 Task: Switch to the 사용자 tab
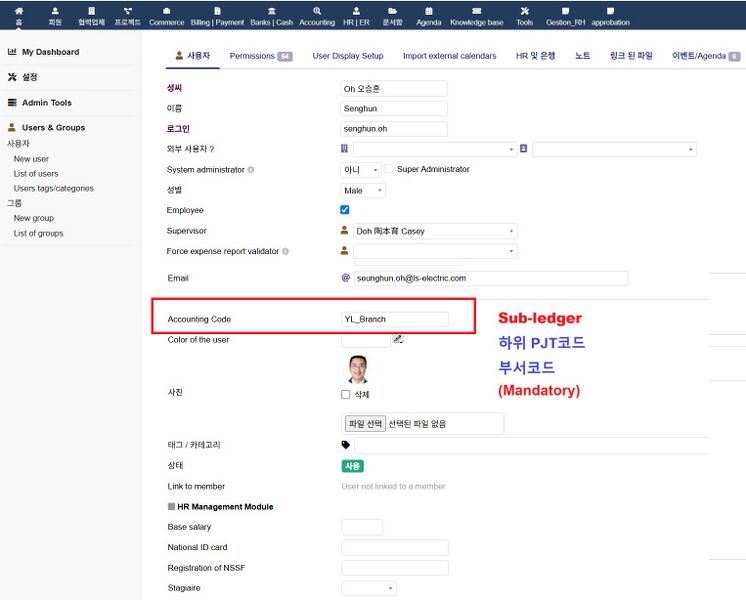pyautogui.click(x=193, y=56)
